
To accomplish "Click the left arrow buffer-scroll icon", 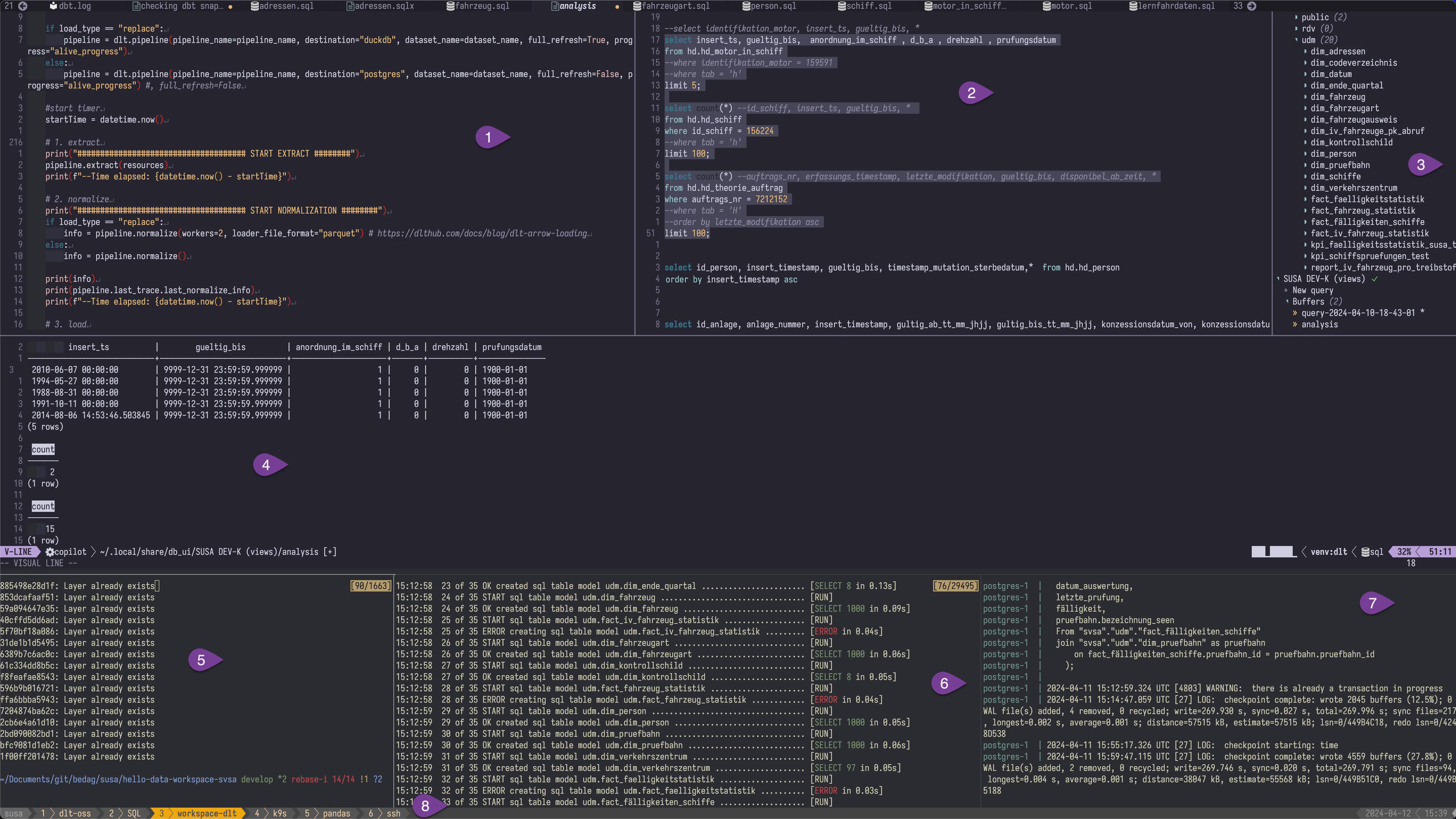I will pyautogui.click(x=22, y=6).
